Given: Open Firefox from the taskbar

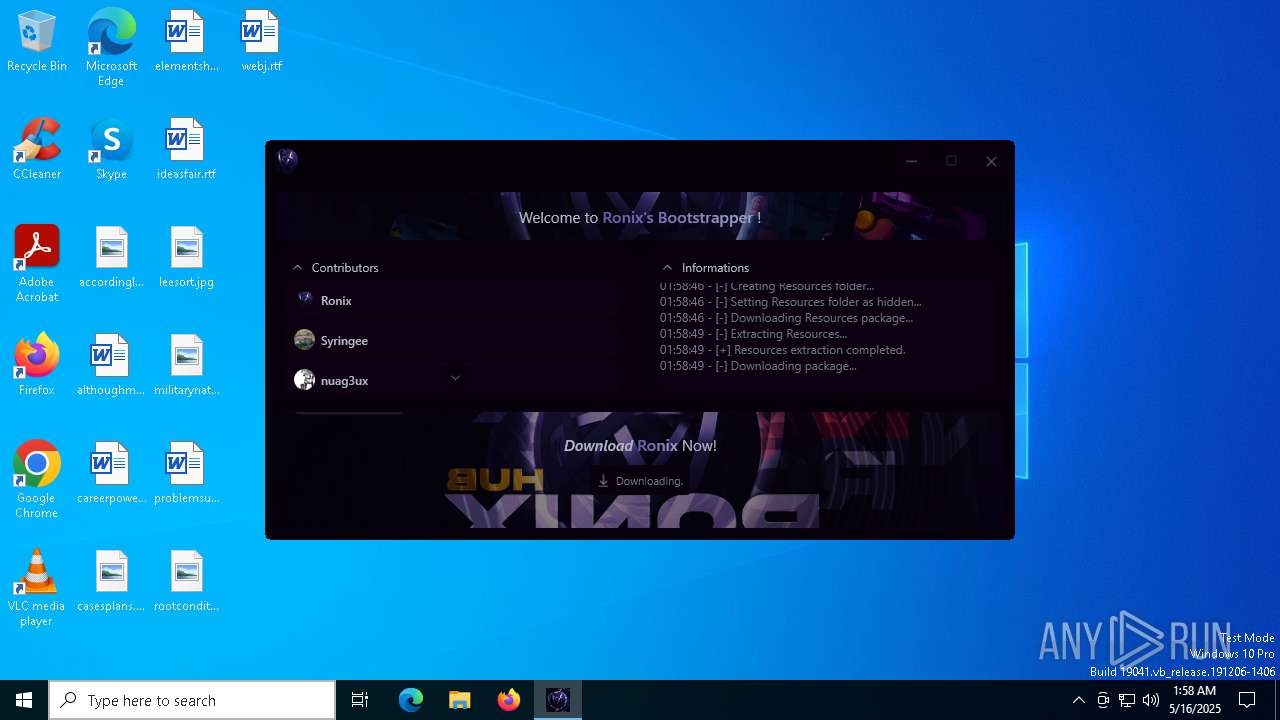Looking at the screenshot, I should tap(509, 700).
